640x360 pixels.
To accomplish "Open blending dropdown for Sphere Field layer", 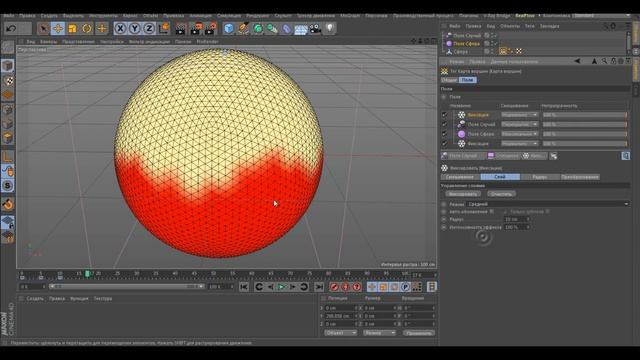I will [519, 134].
